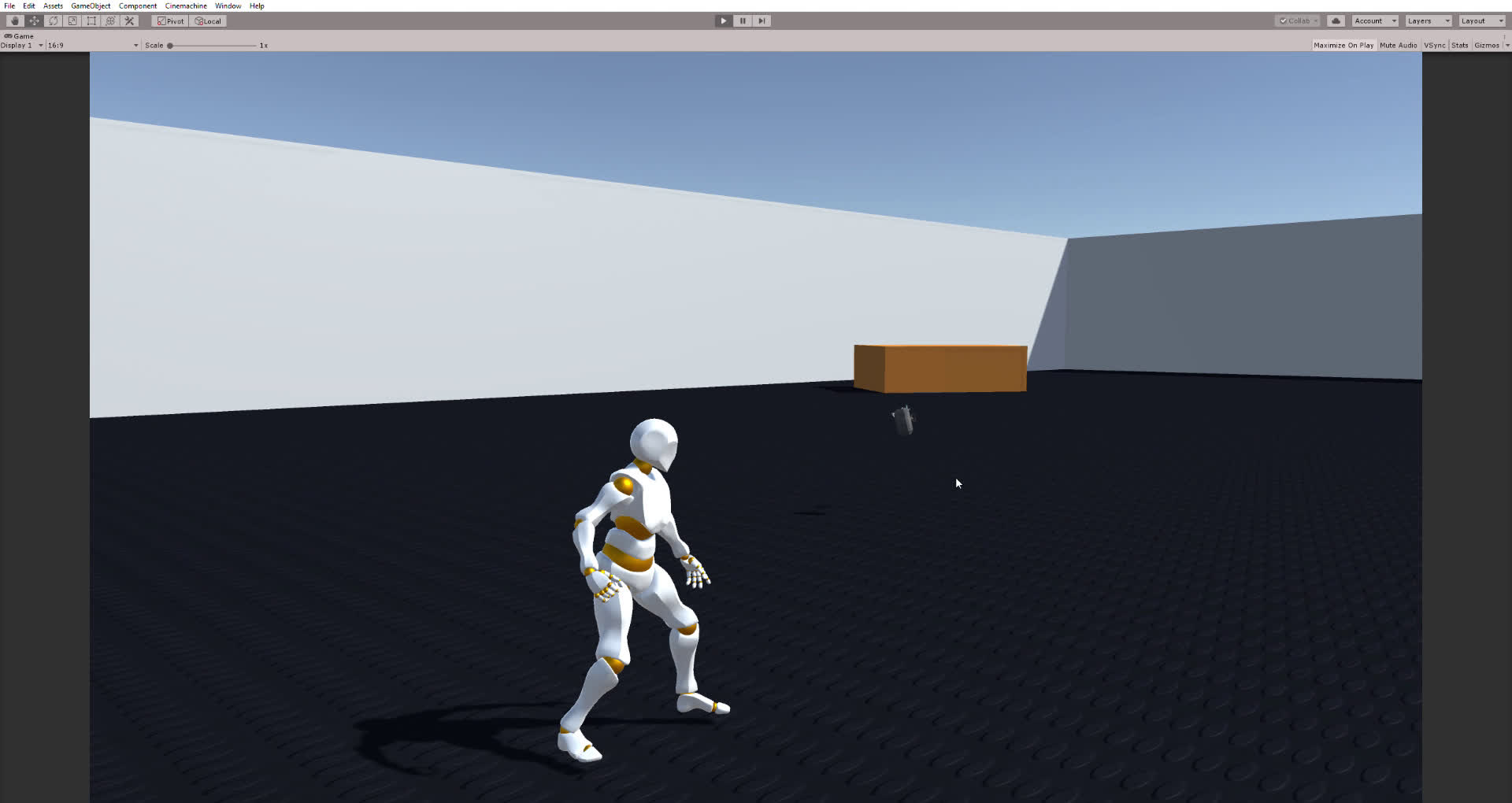Viewport: 1512px width, 803px height.
Task: Open the File menu
Action: click(x=9, y=6)
